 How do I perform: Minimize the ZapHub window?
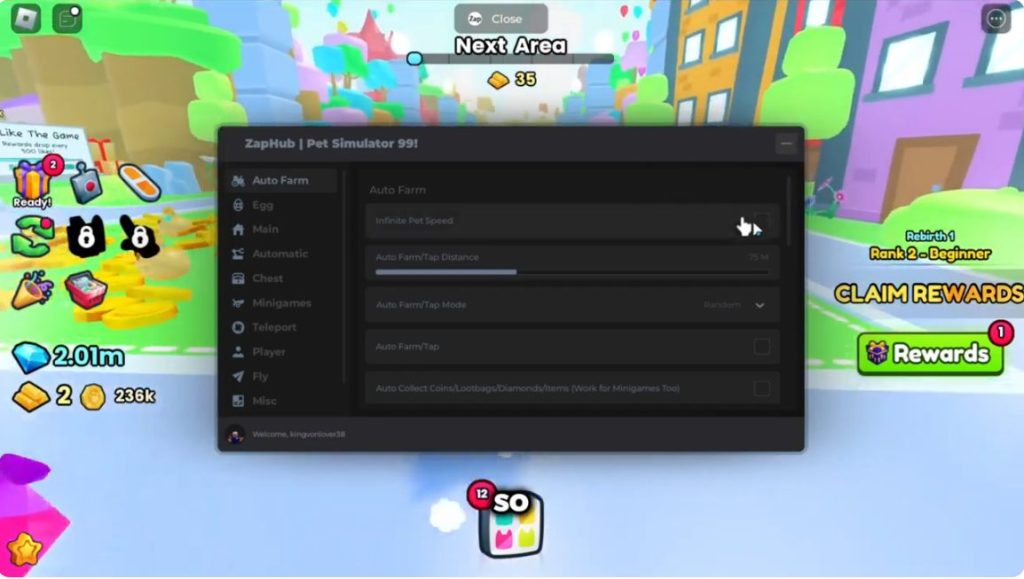pos(786,144)
